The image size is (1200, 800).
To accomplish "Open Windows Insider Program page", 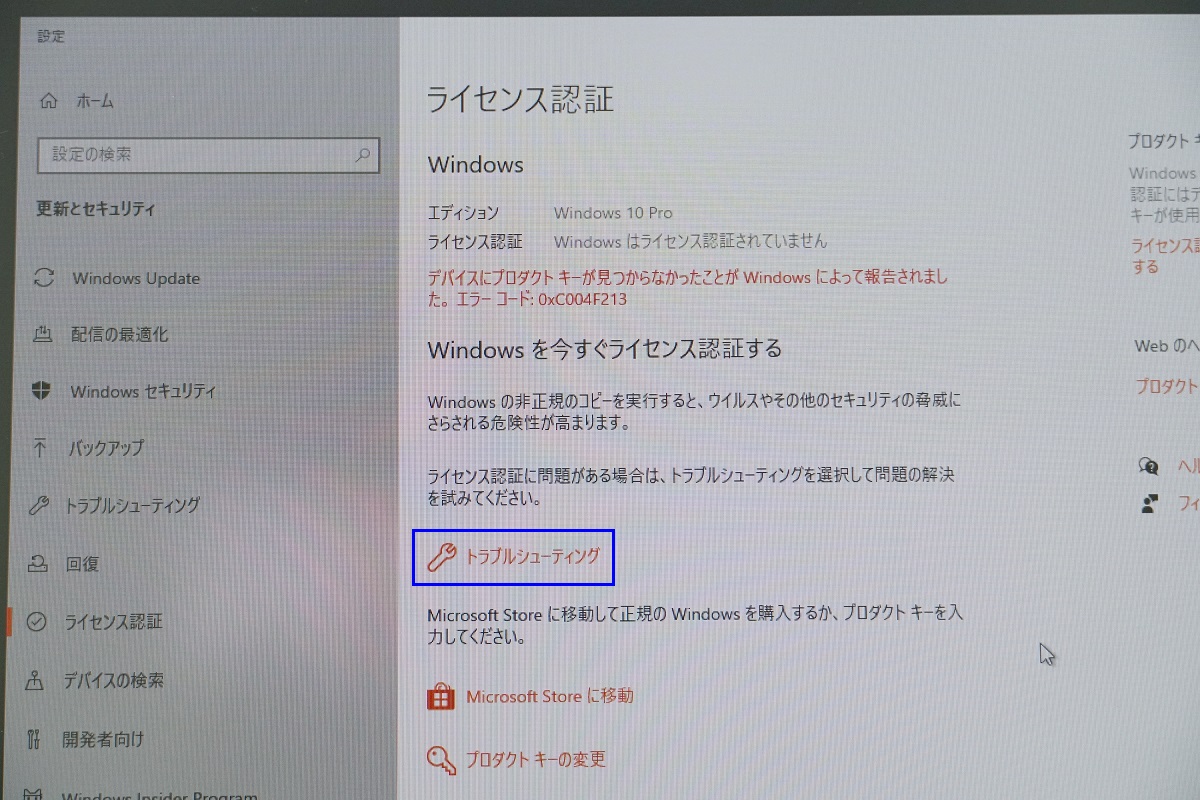I will click(x=159, y=795).
